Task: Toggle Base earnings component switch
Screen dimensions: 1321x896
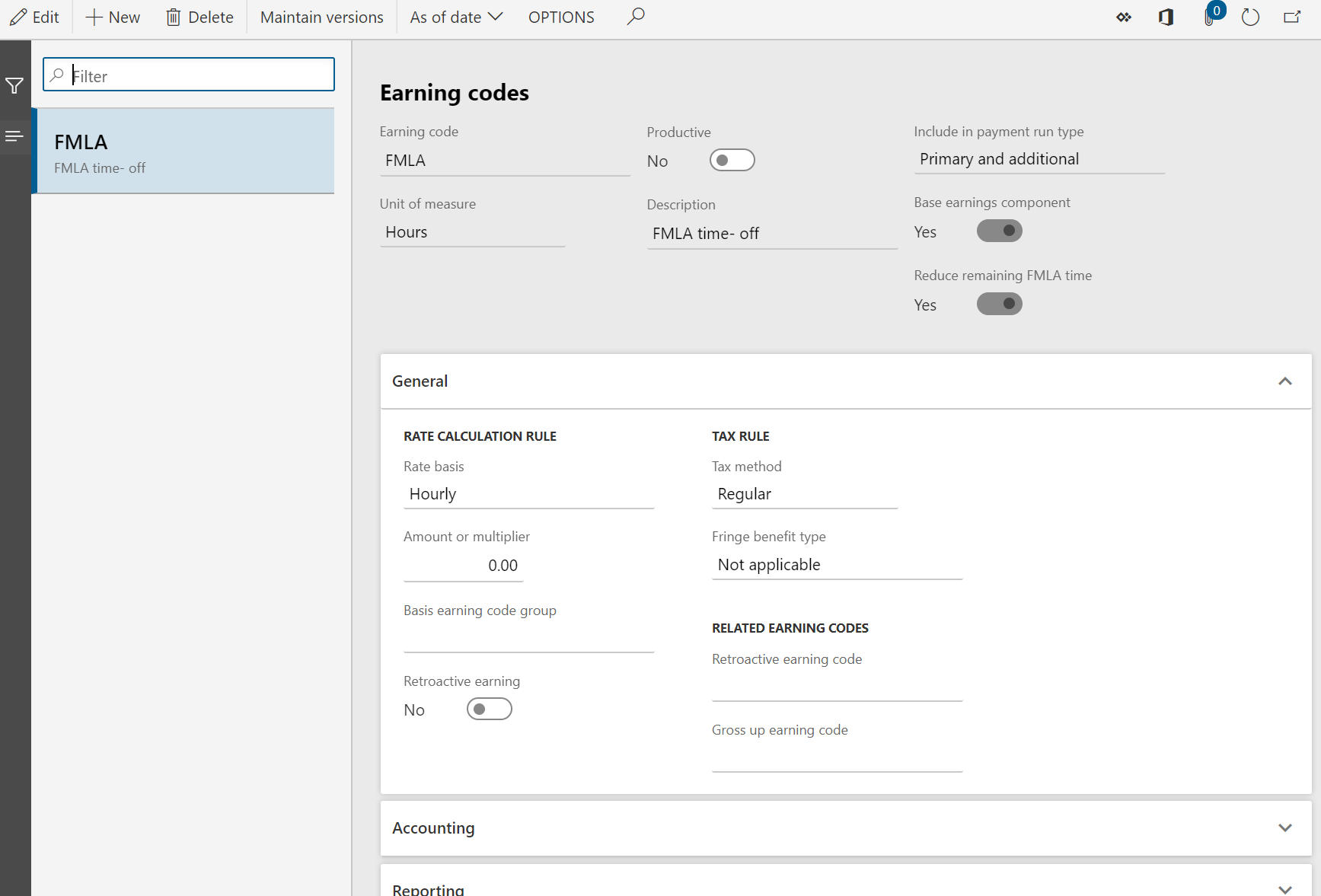Action: click(x=999, y=231)
